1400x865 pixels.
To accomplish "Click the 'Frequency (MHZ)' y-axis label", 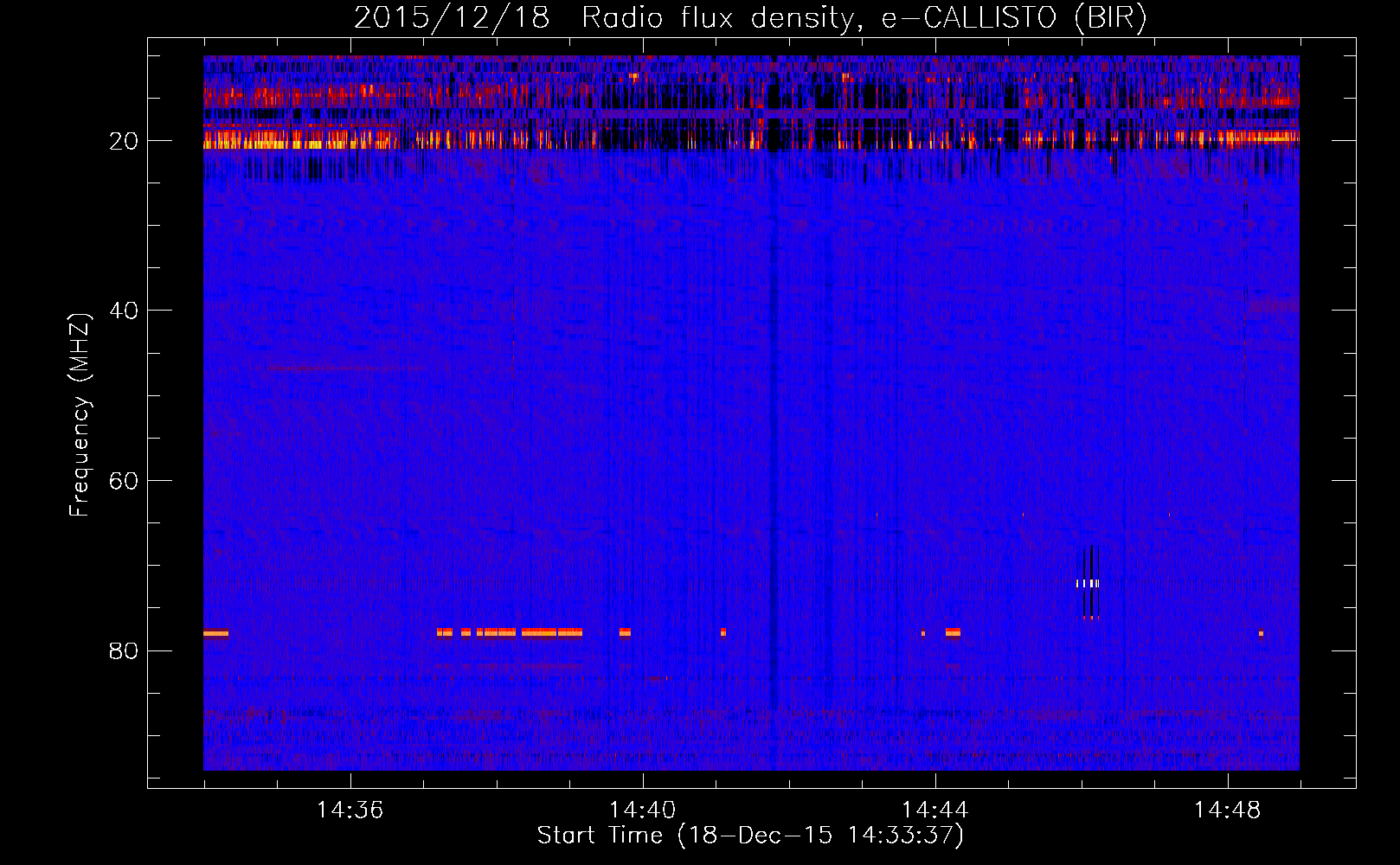I will [80, 414].
